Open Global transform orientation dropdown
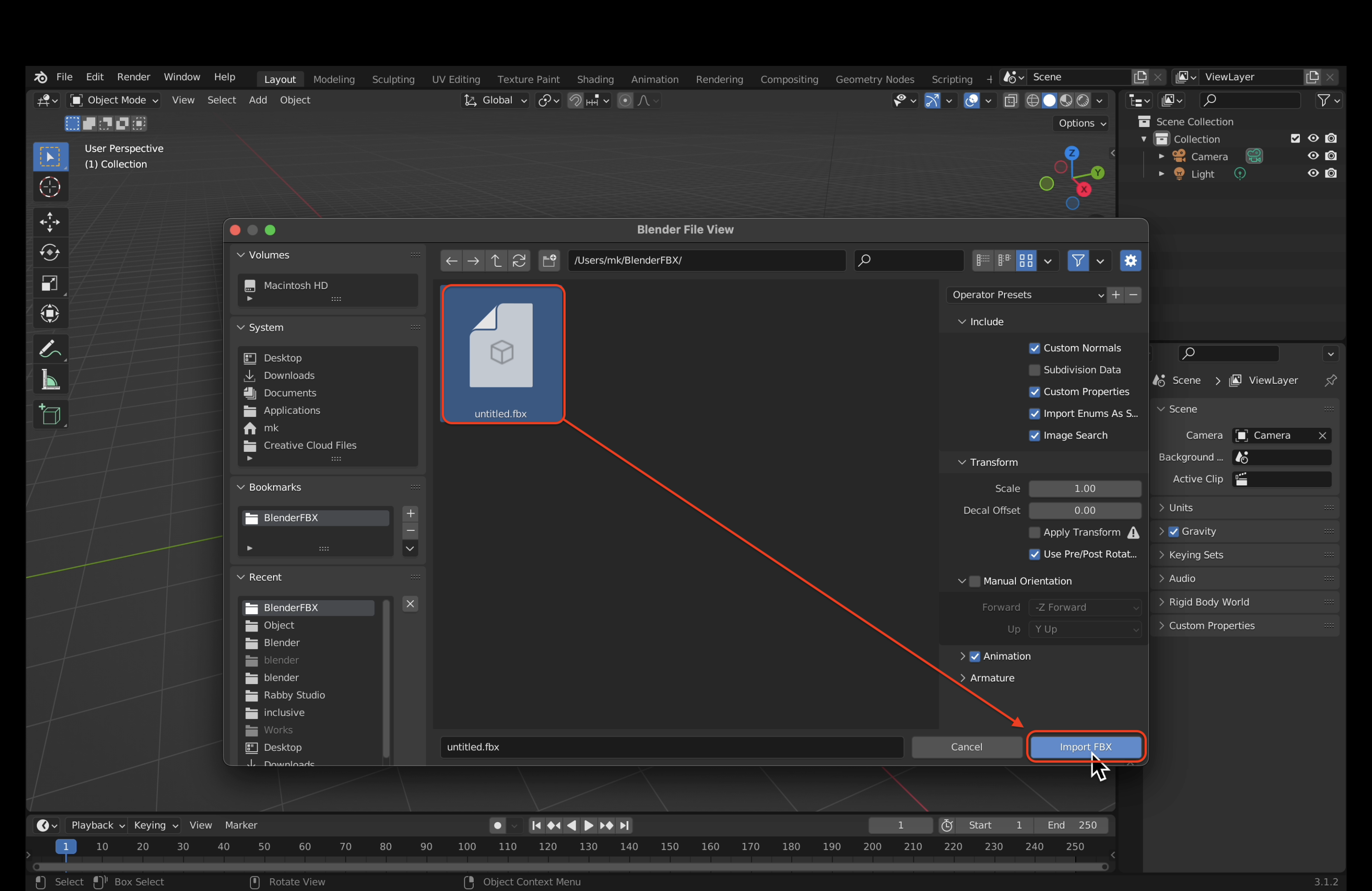The height and width of the screenshot is (891, 1372). 495,100
